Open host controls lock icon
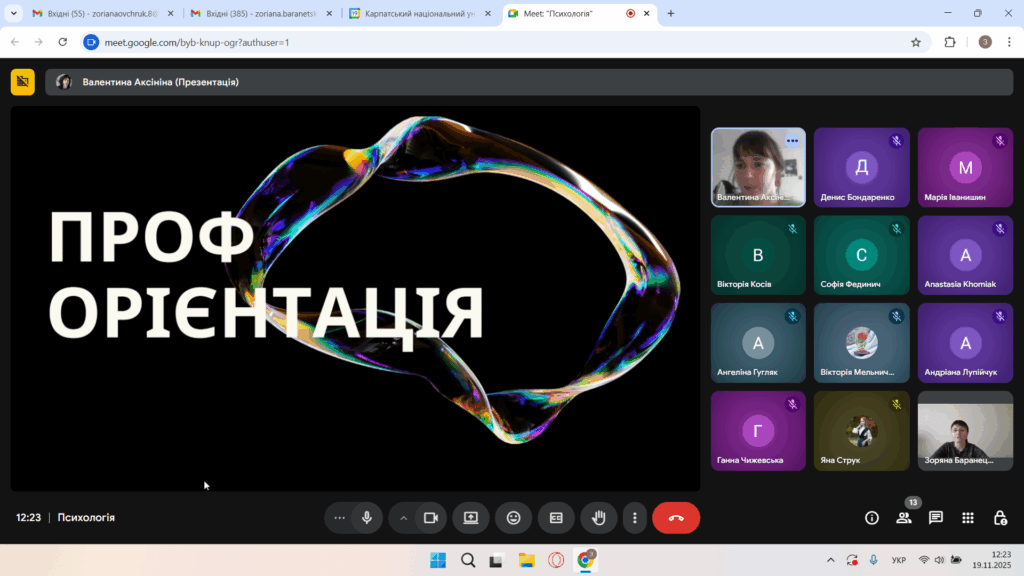Viewport: 1024px width, 576px height. coord(1000,518)
